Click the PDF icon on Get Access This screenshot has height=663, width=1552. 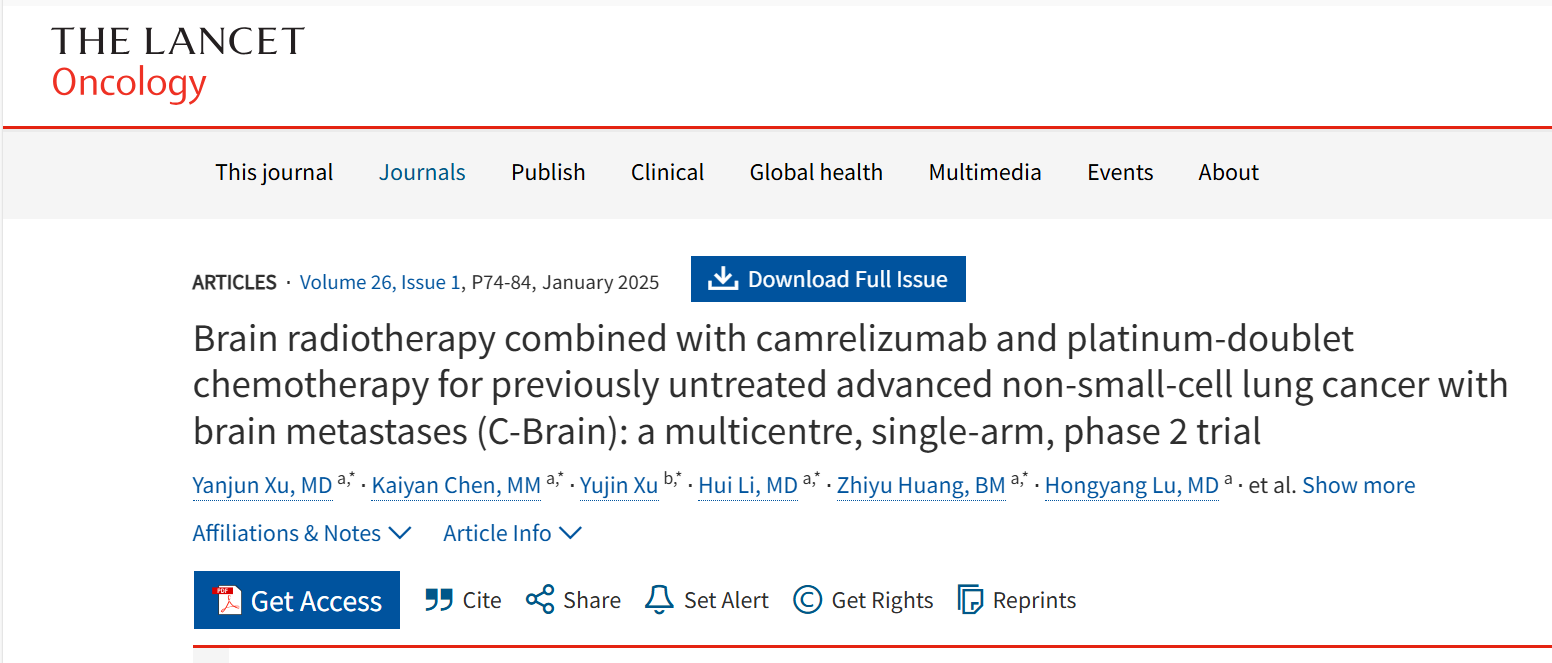(227, 600)
